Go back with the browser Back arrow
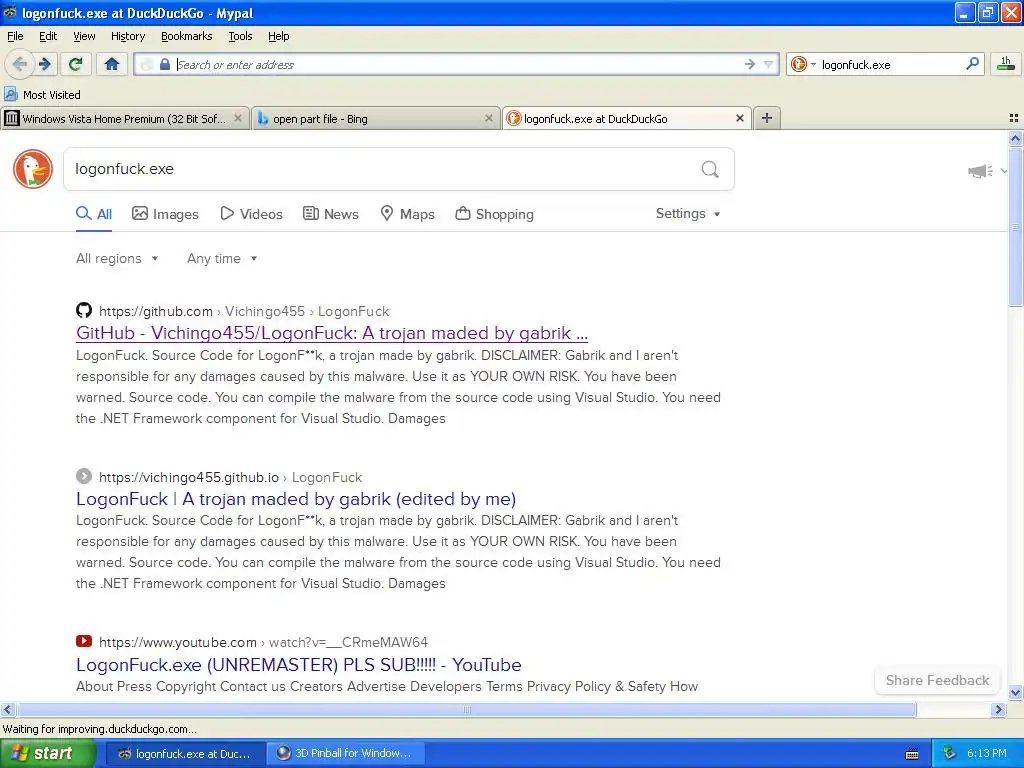Image resolution: width=1024 pixels, height=768 pixels. click(x=20, y=64)
